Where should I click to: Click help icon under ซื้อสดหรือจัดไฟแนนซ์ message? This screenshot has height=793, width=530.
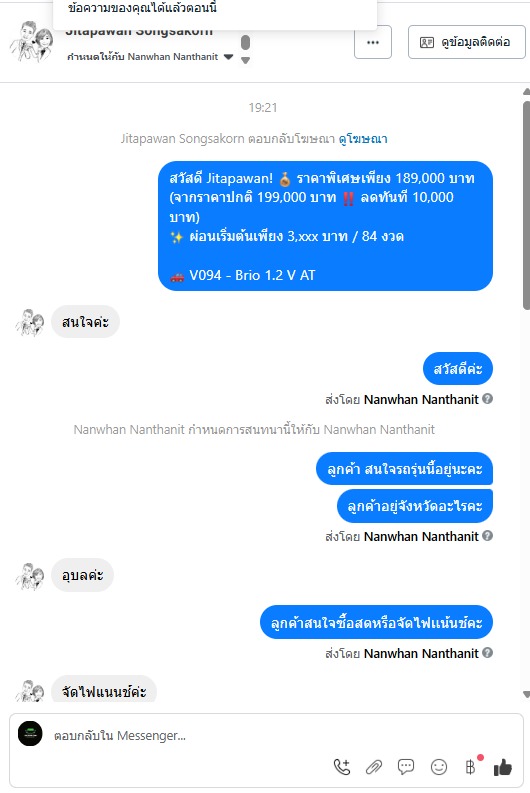[487, 653]
